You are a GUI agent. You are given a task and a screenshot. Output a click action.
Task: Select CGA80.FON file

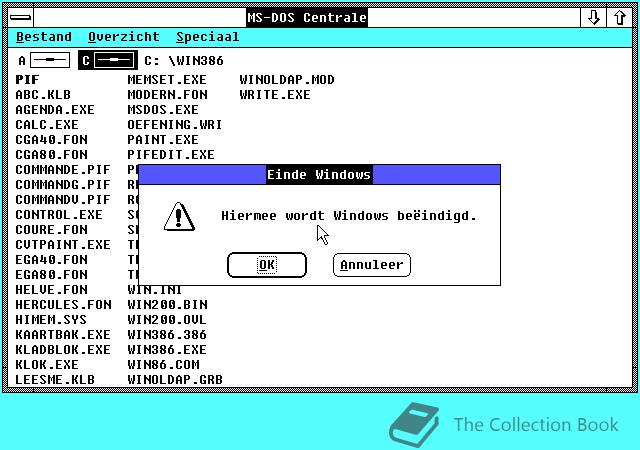51,155
